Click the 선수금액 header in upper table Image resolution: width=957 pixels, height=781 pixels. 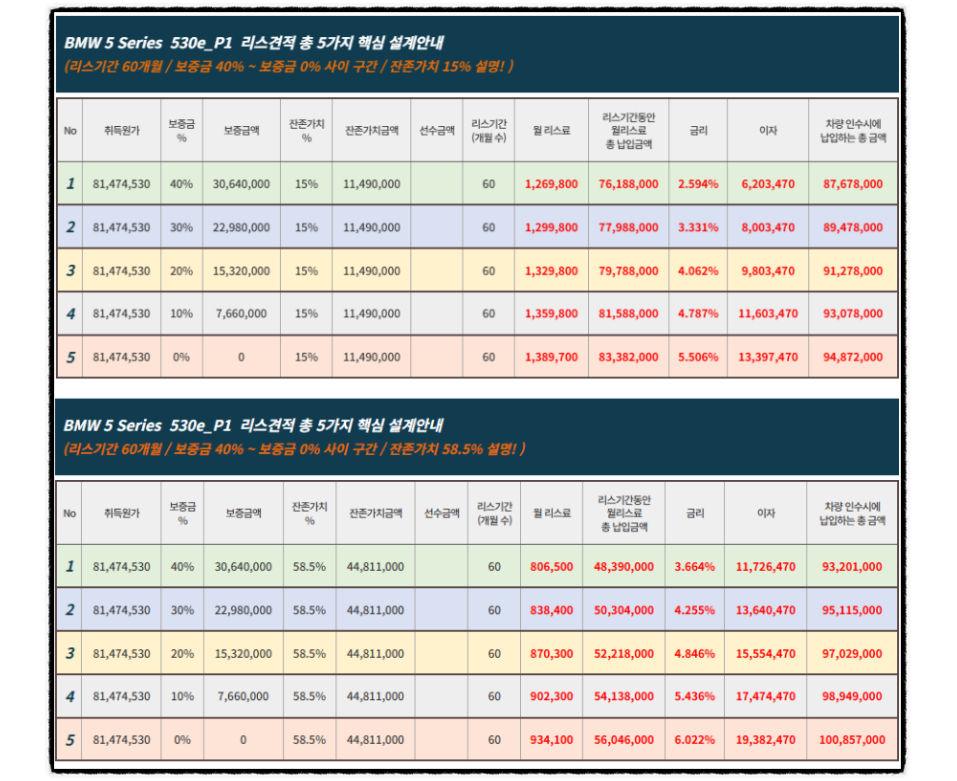click(x=437, y=130)
